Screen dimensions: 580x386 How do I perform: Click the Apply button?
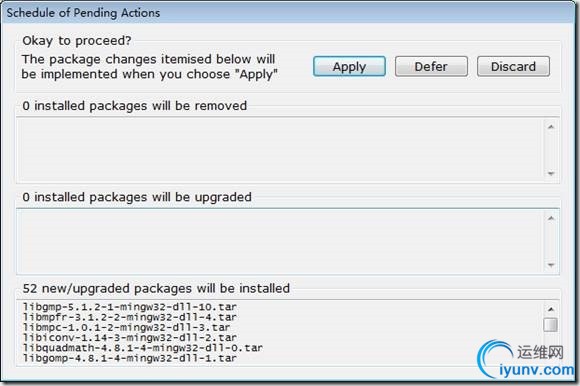click(349, 67)
